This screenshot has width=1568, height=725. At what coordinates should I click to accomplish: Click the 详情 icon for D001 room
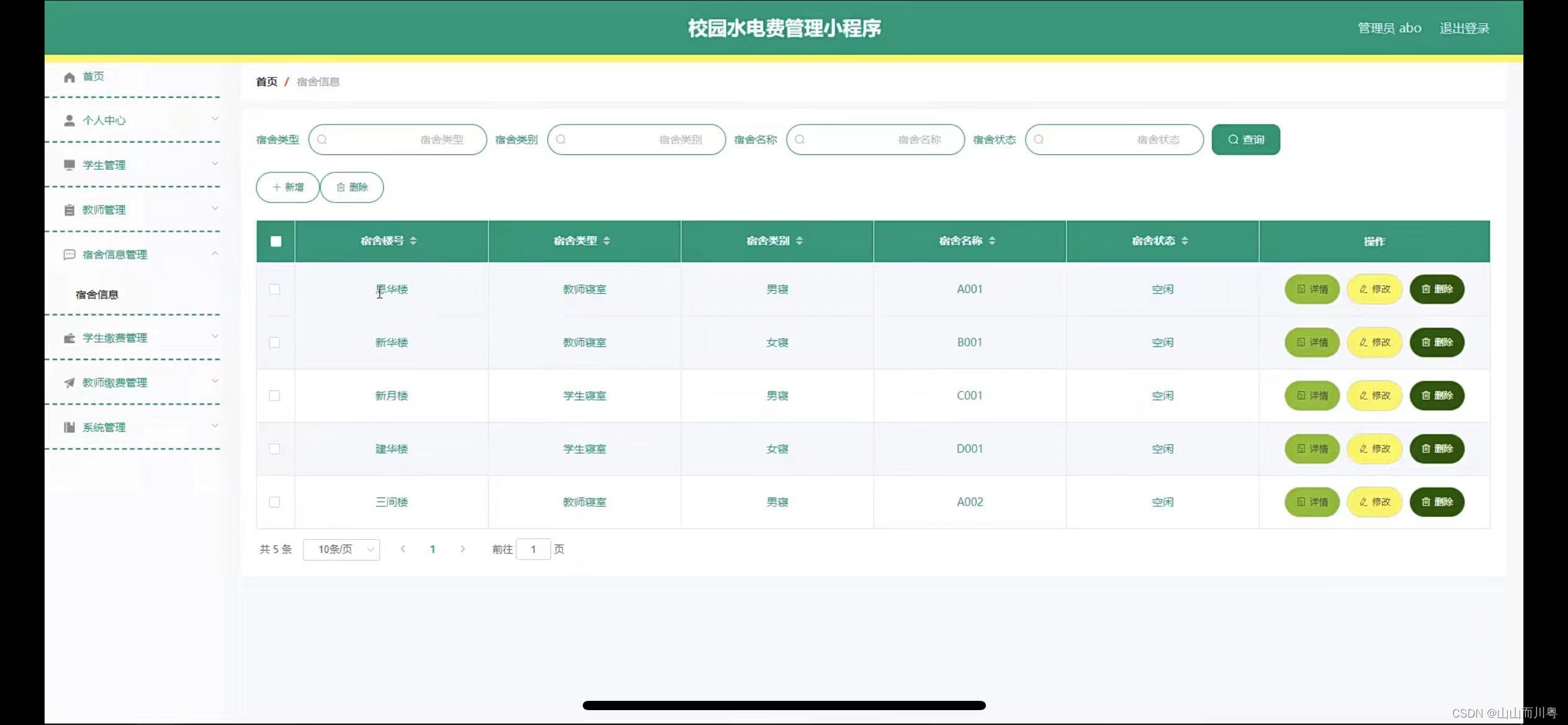(x=1311, y=448)
